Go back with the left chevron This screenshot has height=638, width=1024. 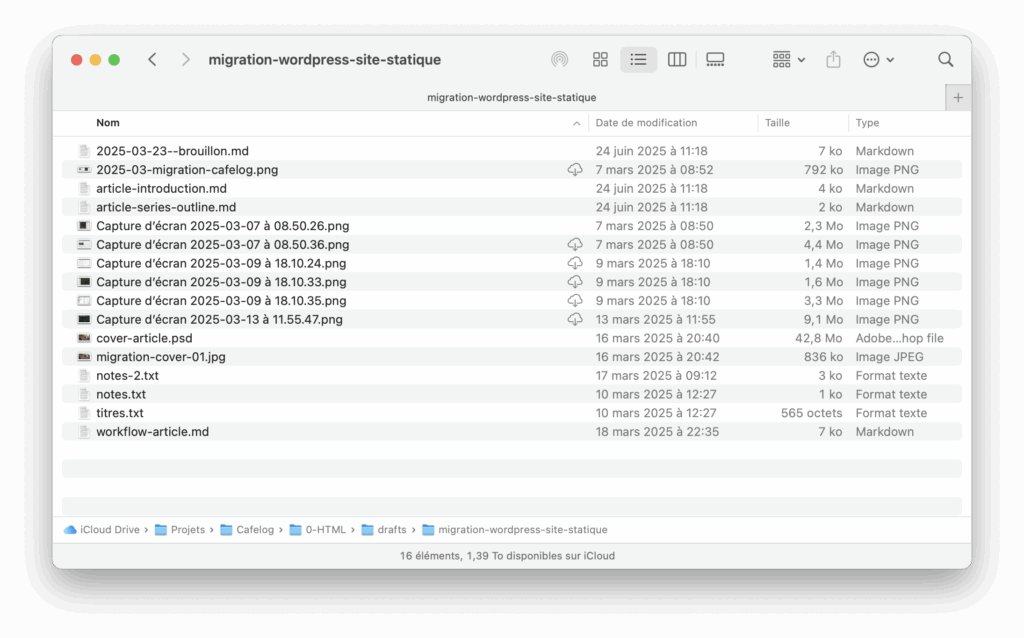tap(152, 60)
